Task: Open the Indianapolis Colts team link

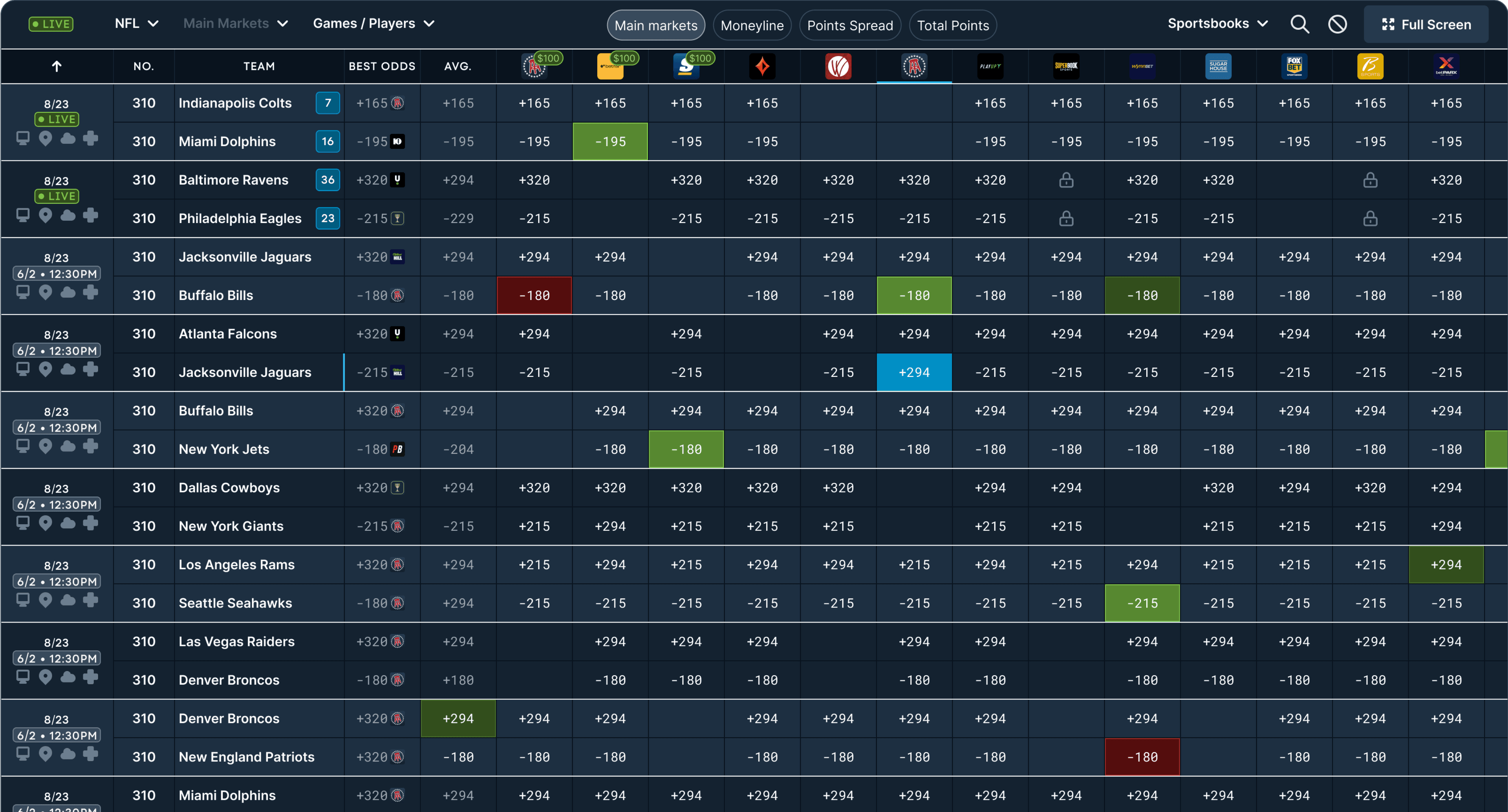Action: (235, 103)
